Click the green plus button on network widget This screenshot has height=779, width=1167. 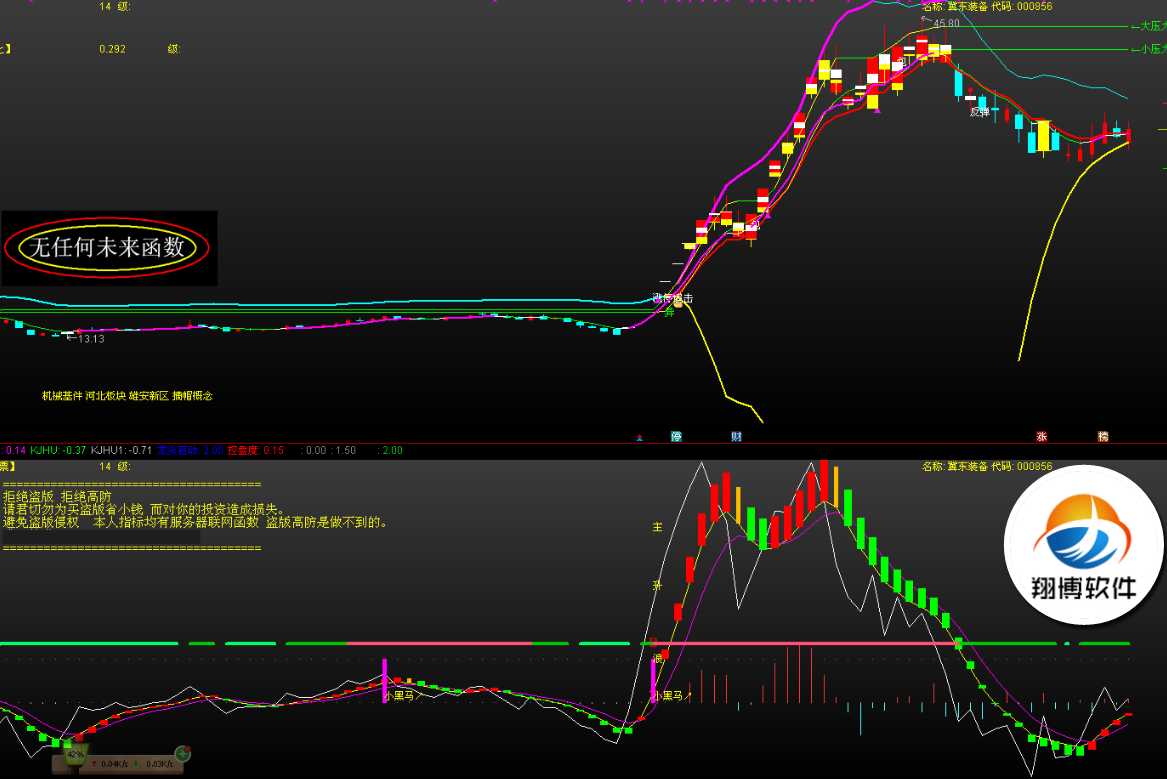tap(182, 754)
